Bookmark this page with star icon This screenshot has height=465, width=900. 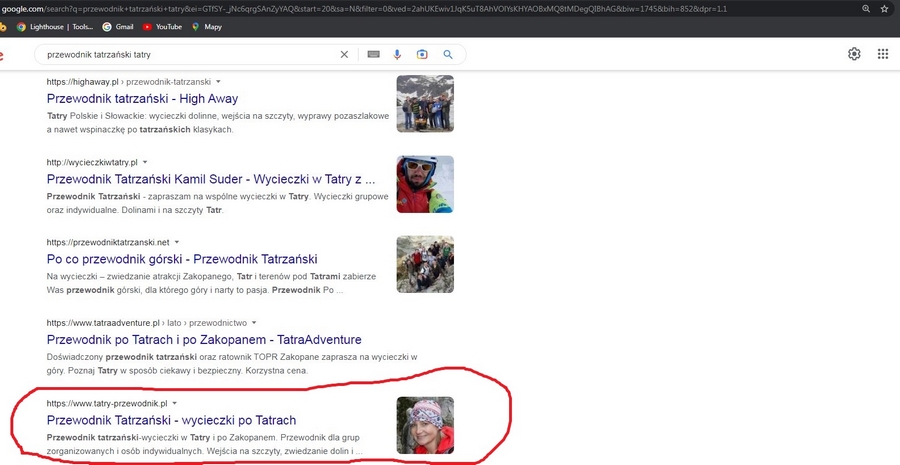[885, 9]
